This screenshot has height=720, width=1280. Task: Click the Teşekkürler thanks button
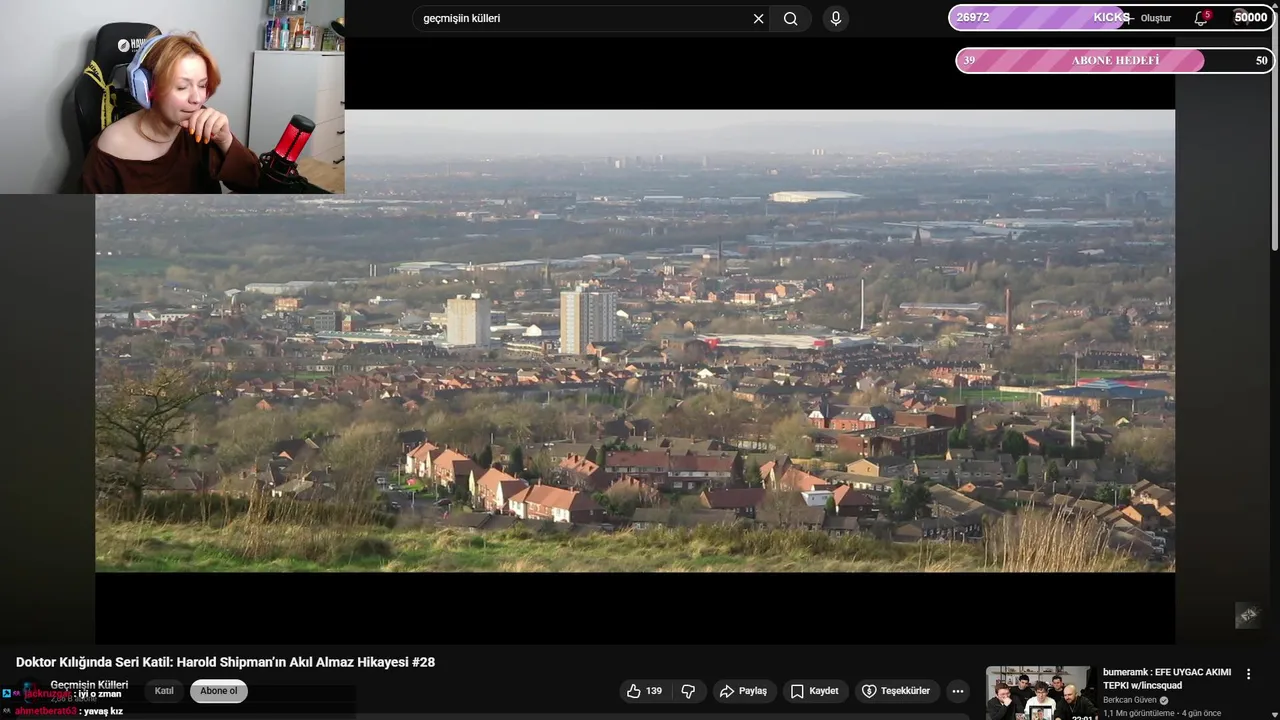point(896,691)
